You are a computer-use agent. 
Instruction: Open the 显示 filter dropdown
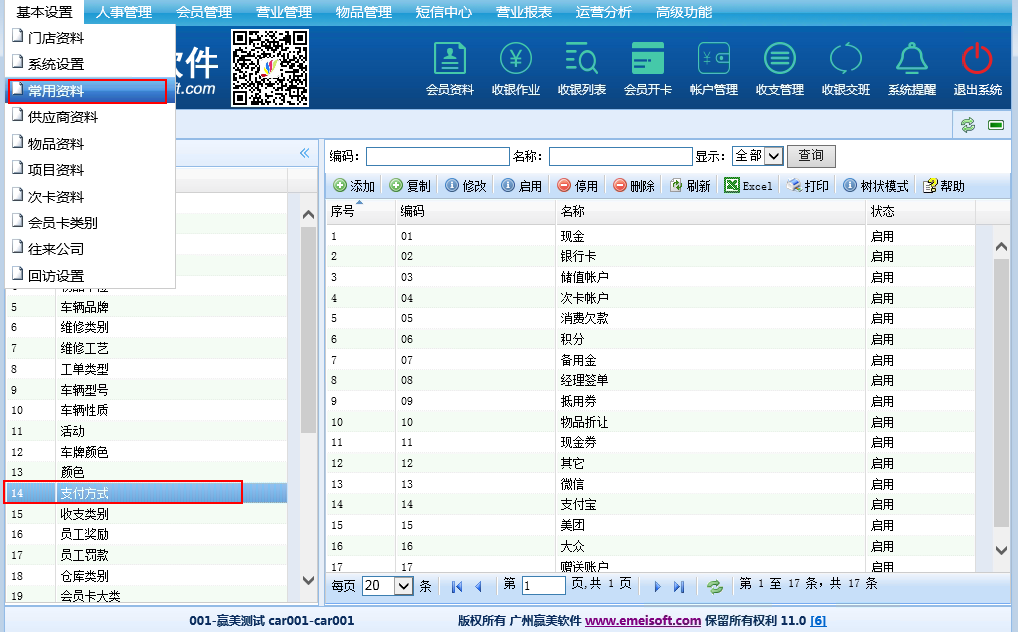point(757,156)
